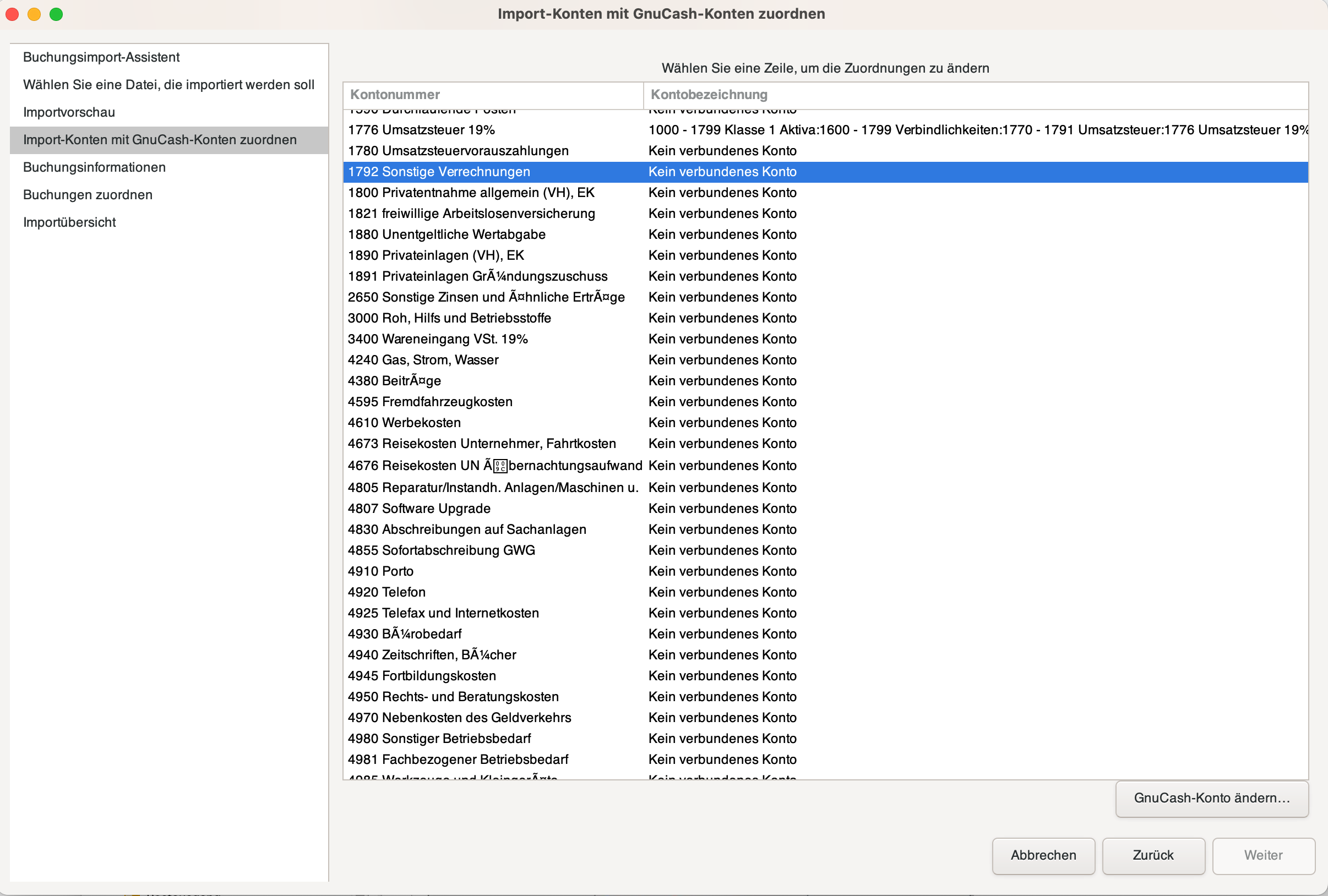1328x896 pixels.
Task: Click the Abbrechen button
Action: click(x=1043, y=855)
